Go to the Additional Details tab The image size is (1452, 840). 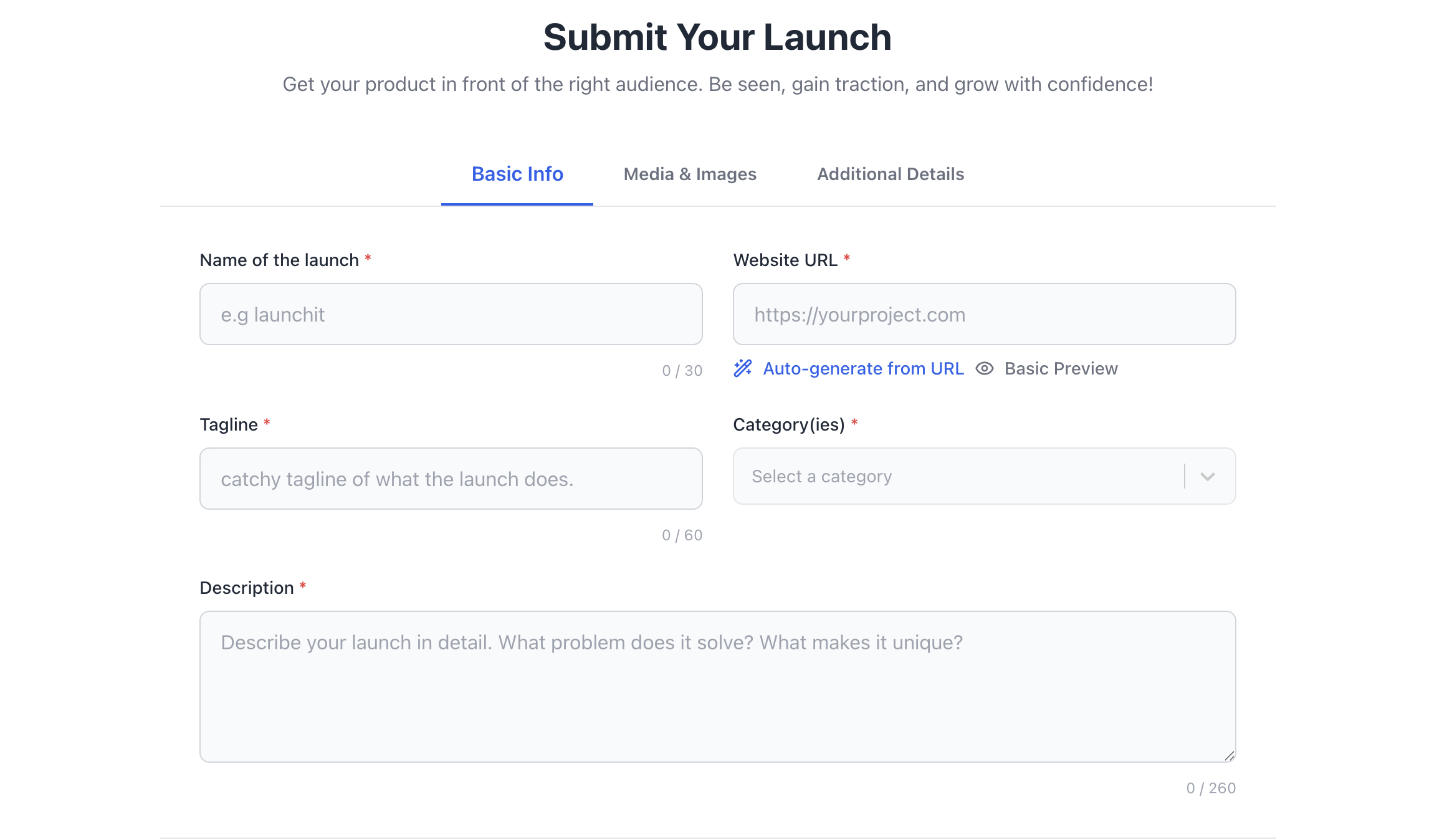891,174
